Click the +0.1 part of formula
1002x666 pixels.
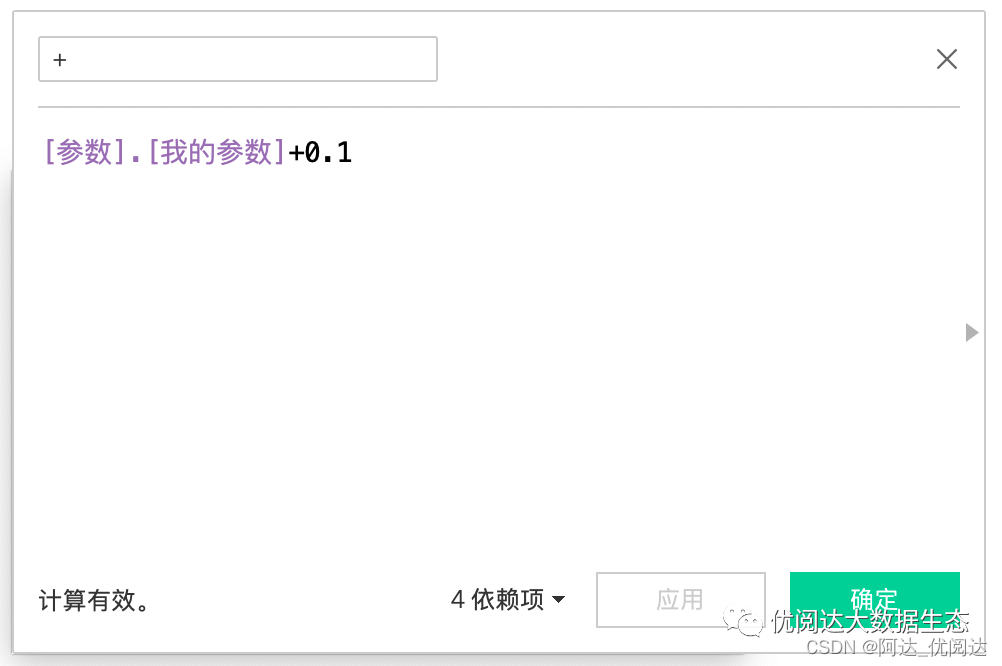320,152
